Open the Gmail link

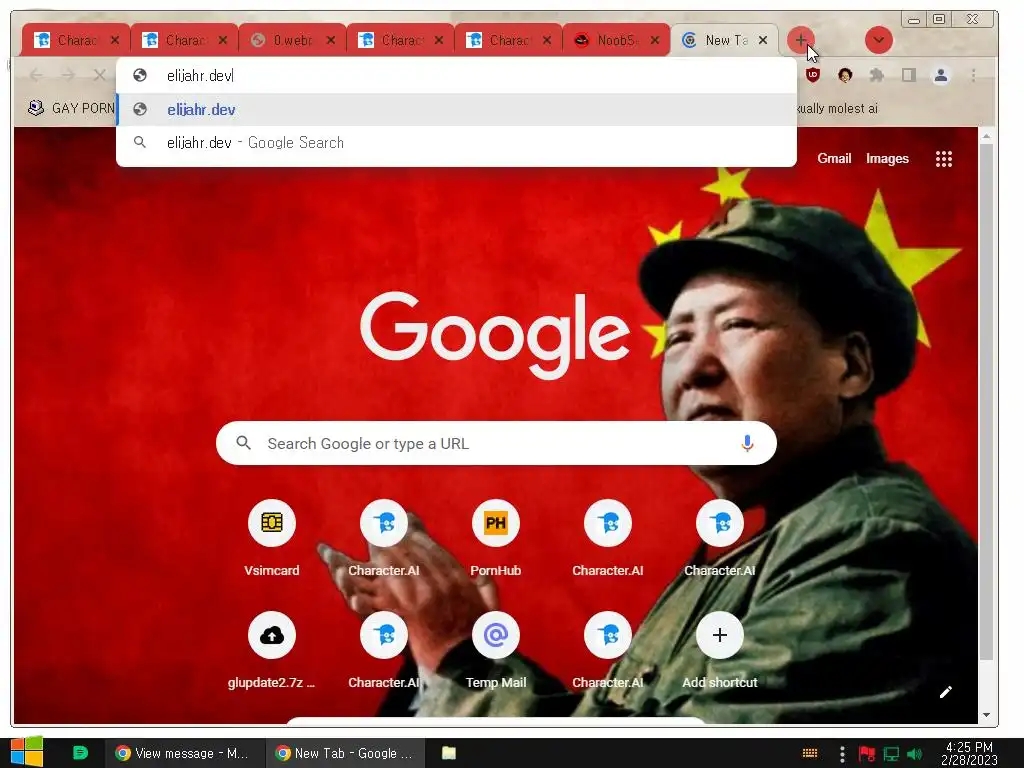click(834, 158)
